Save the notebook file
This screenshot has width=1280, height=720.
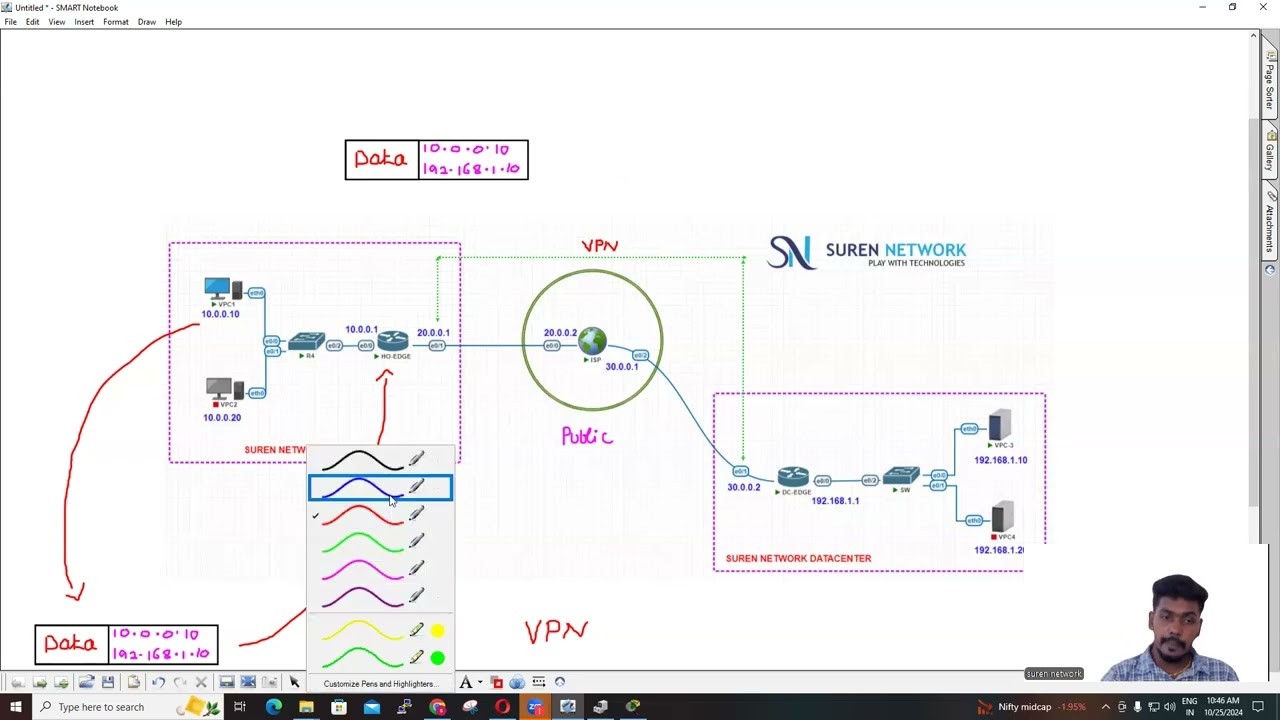click(108, 682)
